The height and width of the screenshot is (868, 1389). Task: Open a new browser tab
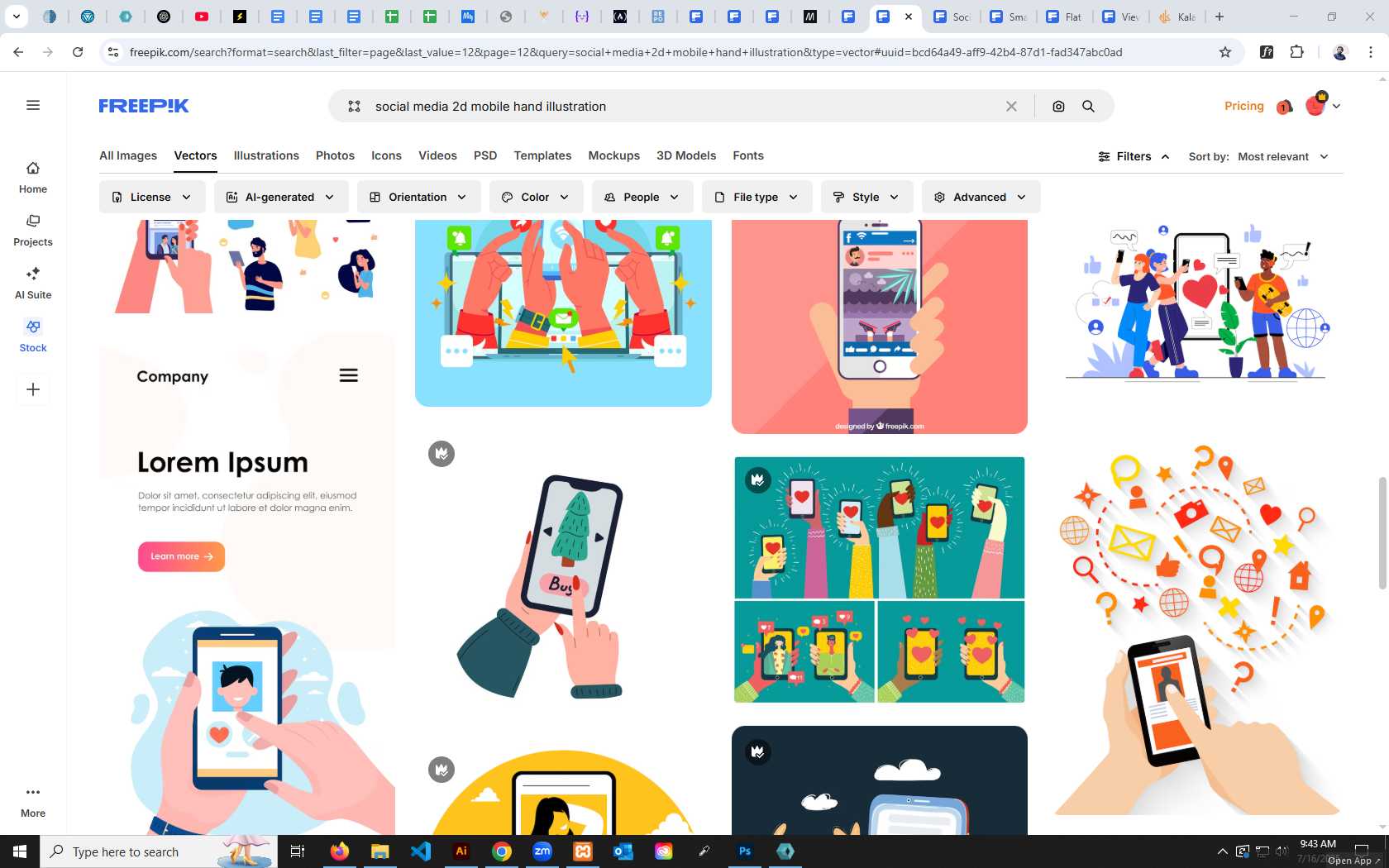point(1220,17)
